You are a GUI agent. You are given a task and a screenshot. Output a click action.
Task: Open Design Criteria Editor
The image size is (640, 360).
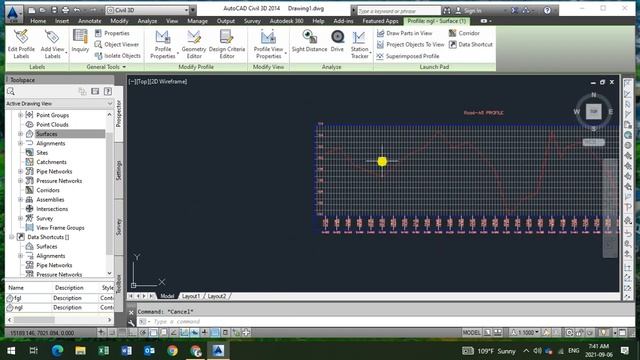pyautogui.click(x=227, y=44)
